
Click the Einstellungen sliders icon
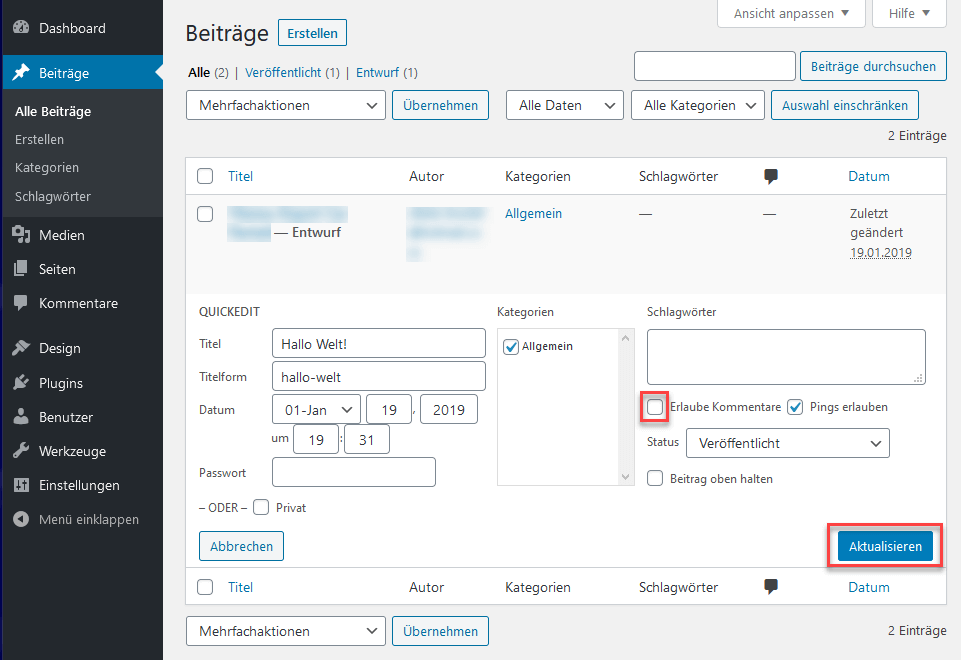[x=21, y=485]
